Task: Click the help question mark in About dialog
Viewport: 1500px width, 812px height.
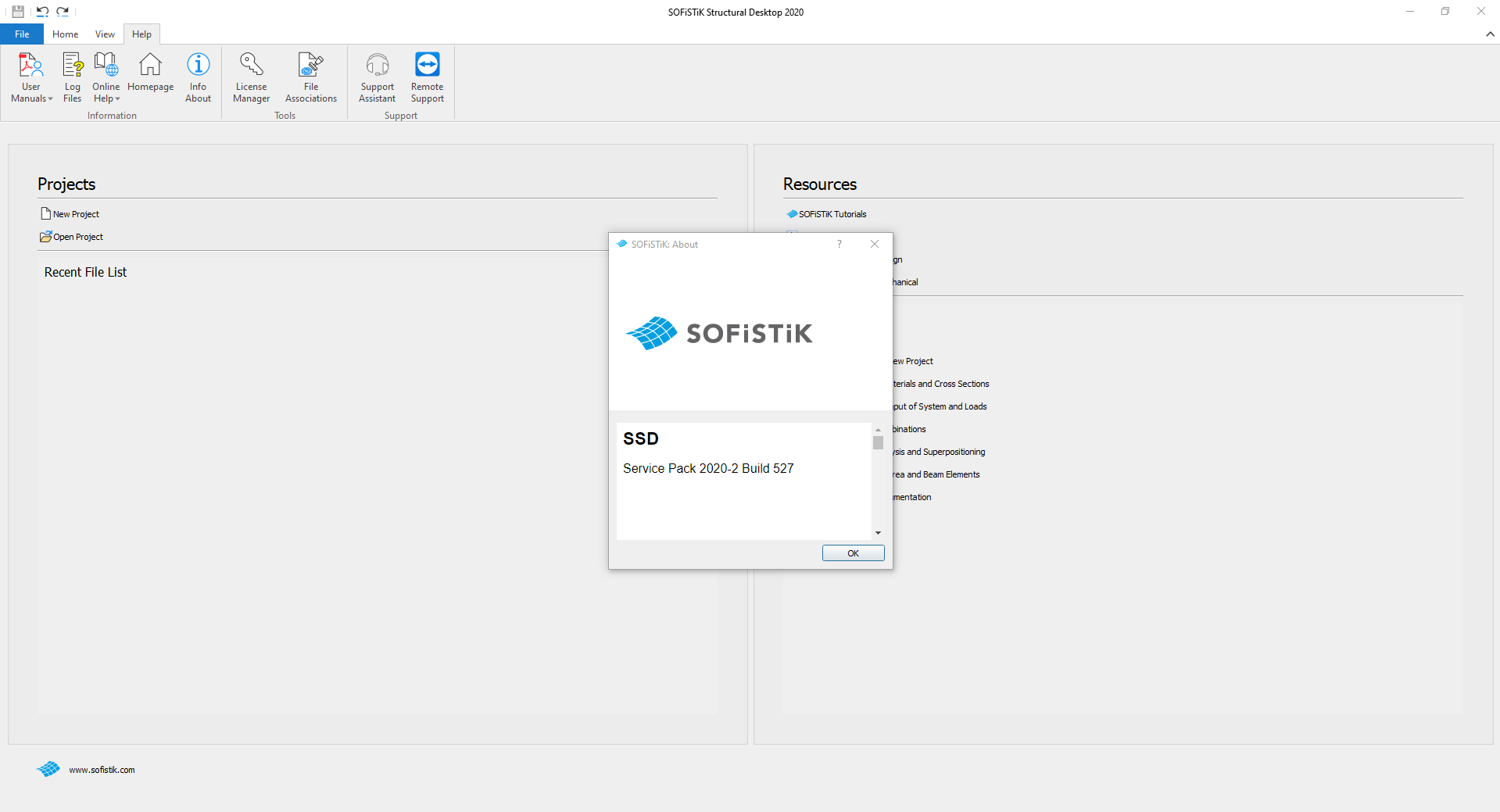Action: click(x=839, y=244)
